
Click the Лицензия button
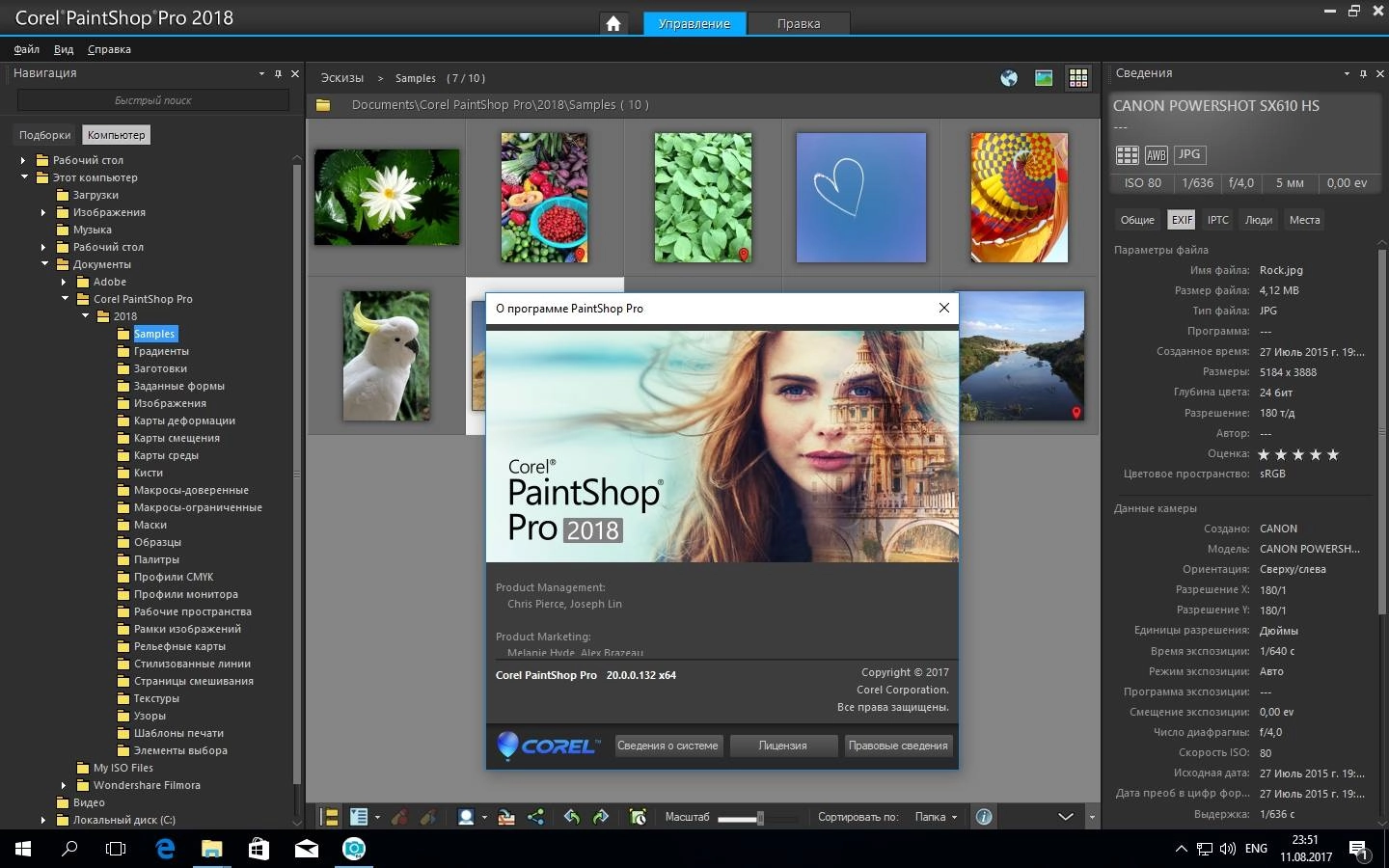[x=782, y=746]
